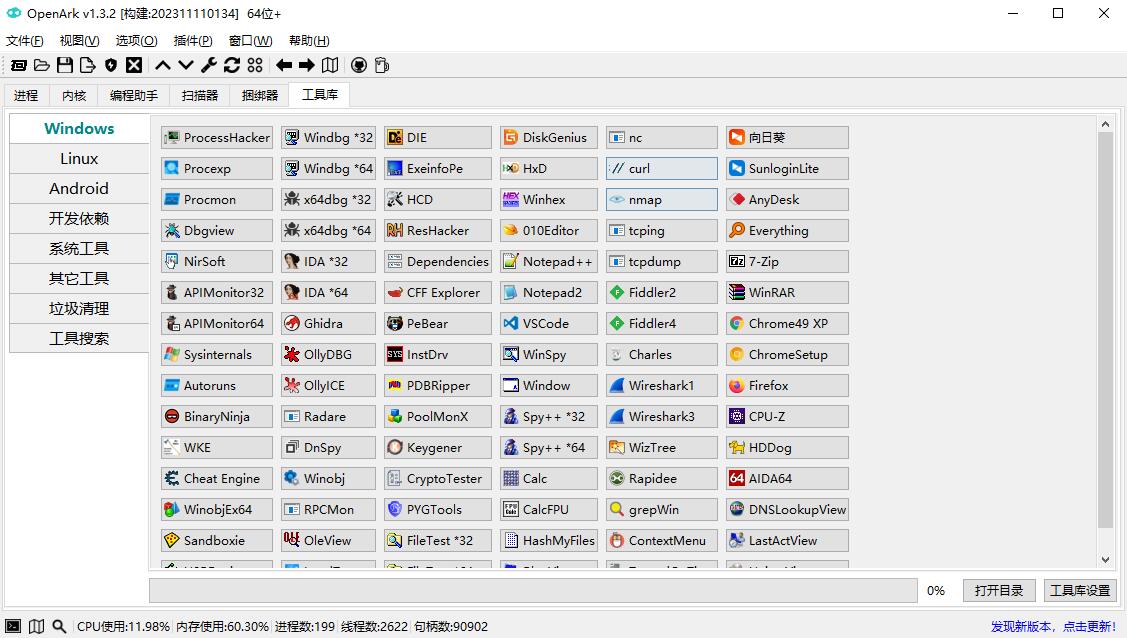Click the shield icon in the toolbar
Screen dimensions: 1127x638
pyautogui.click(x=111, y=65)
